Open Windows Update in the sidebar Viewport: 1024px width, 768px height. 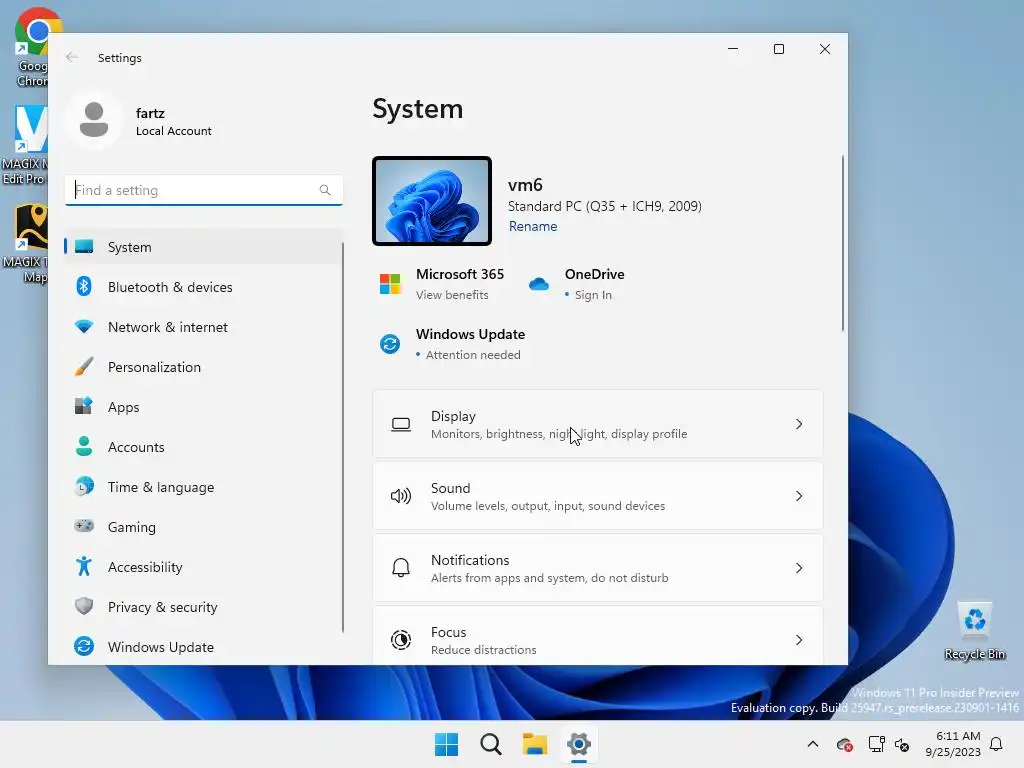[203, 647]
